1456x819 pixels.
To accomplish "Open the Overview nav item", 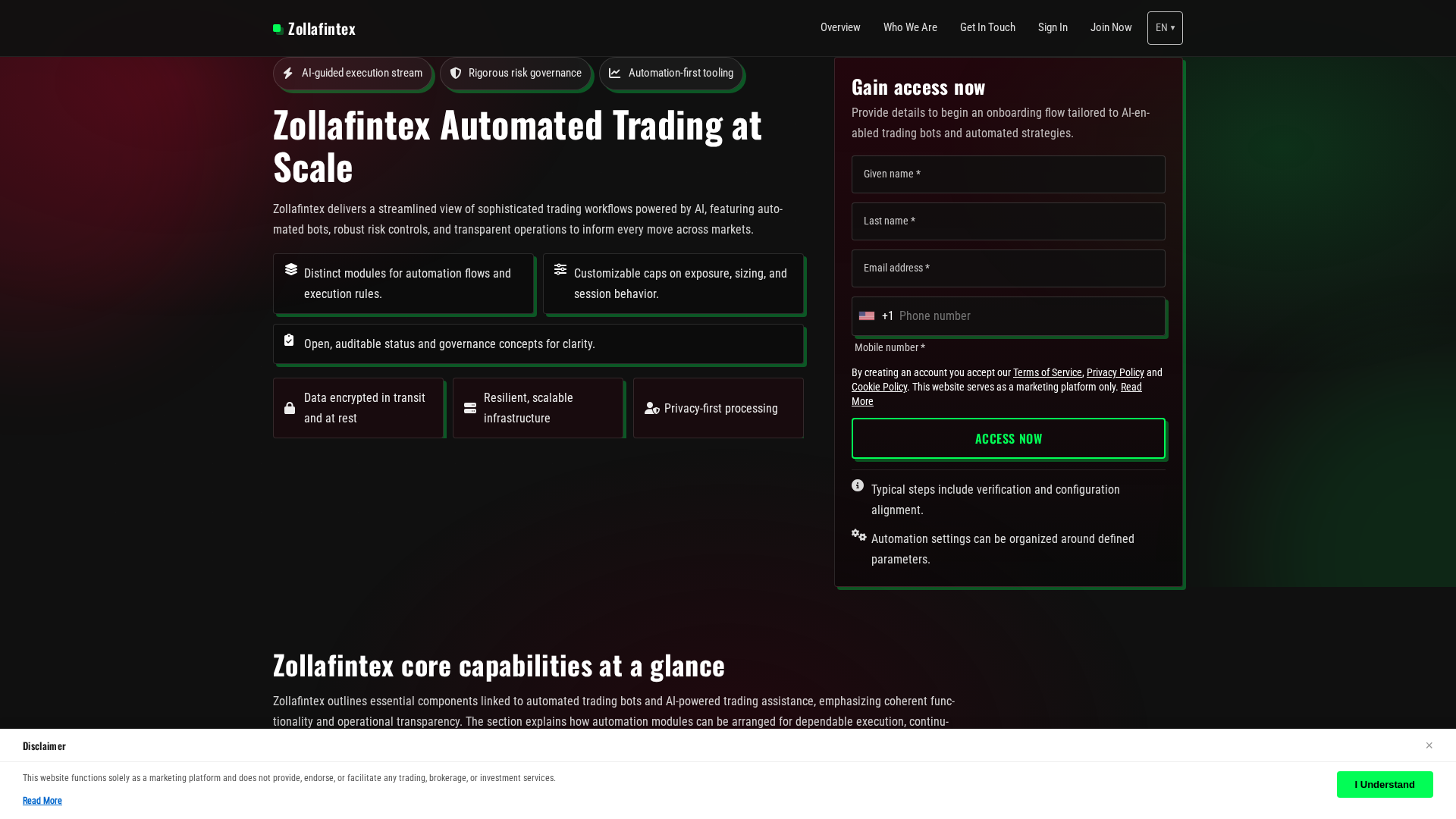I will coord(840,27).
